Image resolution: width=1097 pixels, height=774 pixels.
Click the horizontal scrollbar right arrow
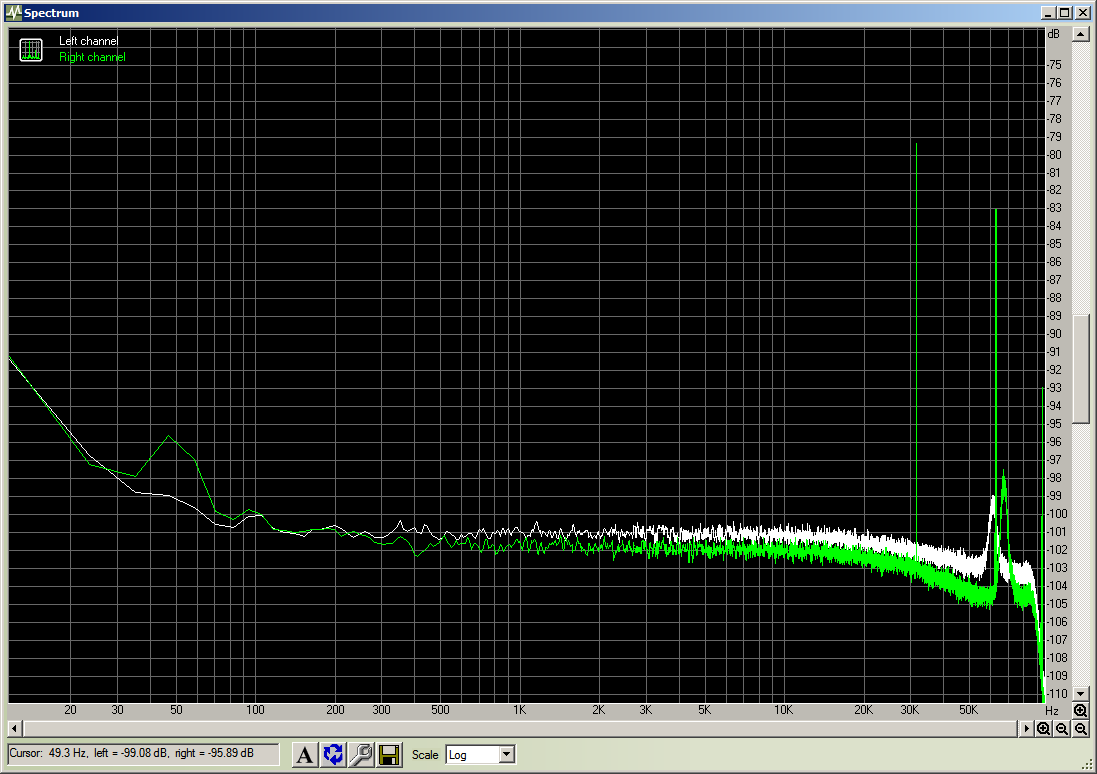[1026, 729]
